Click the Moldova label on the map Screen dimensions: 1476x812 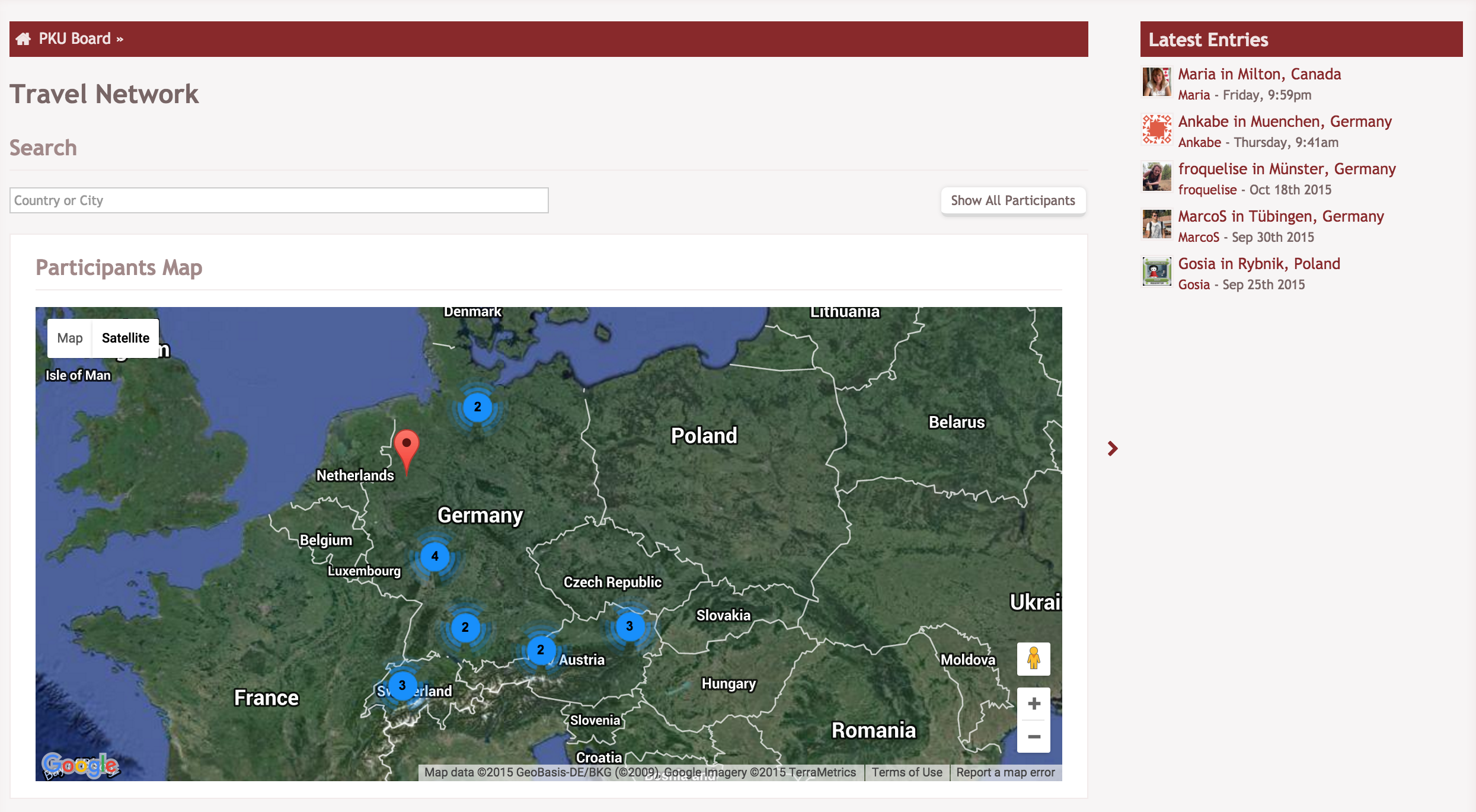(968, 660)
